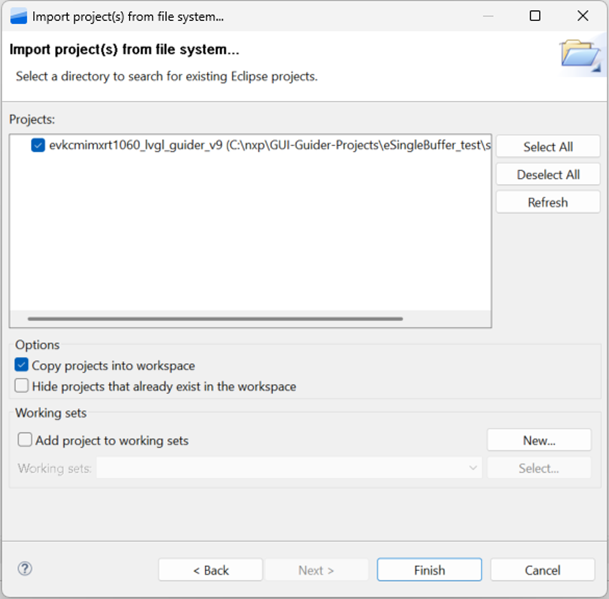The image size is (609, 599).
Task: Click Finish to import the project
Action: pyautogui.click(x=429, y=570)
